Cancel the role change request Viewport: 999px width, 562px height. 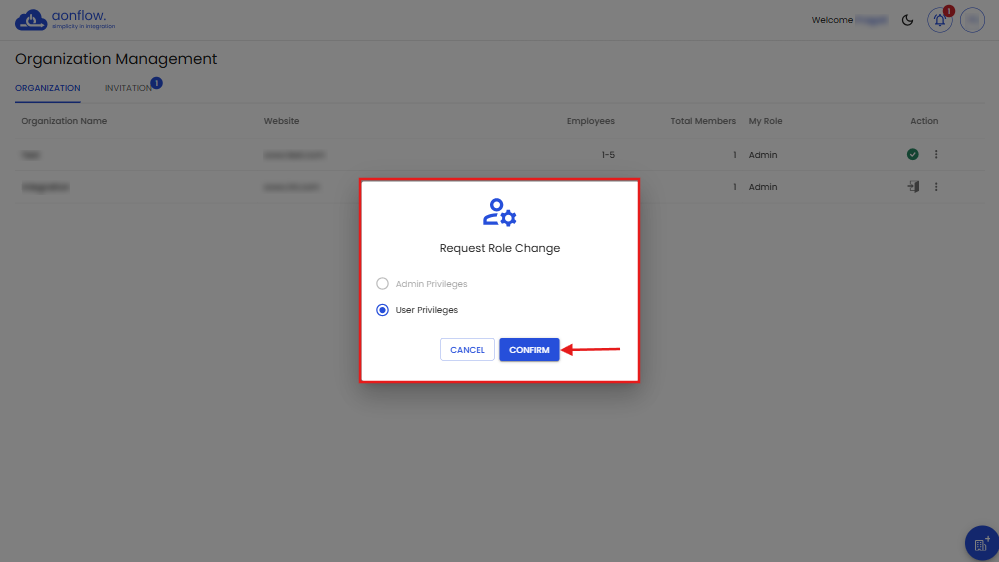(x=467, y=350)
